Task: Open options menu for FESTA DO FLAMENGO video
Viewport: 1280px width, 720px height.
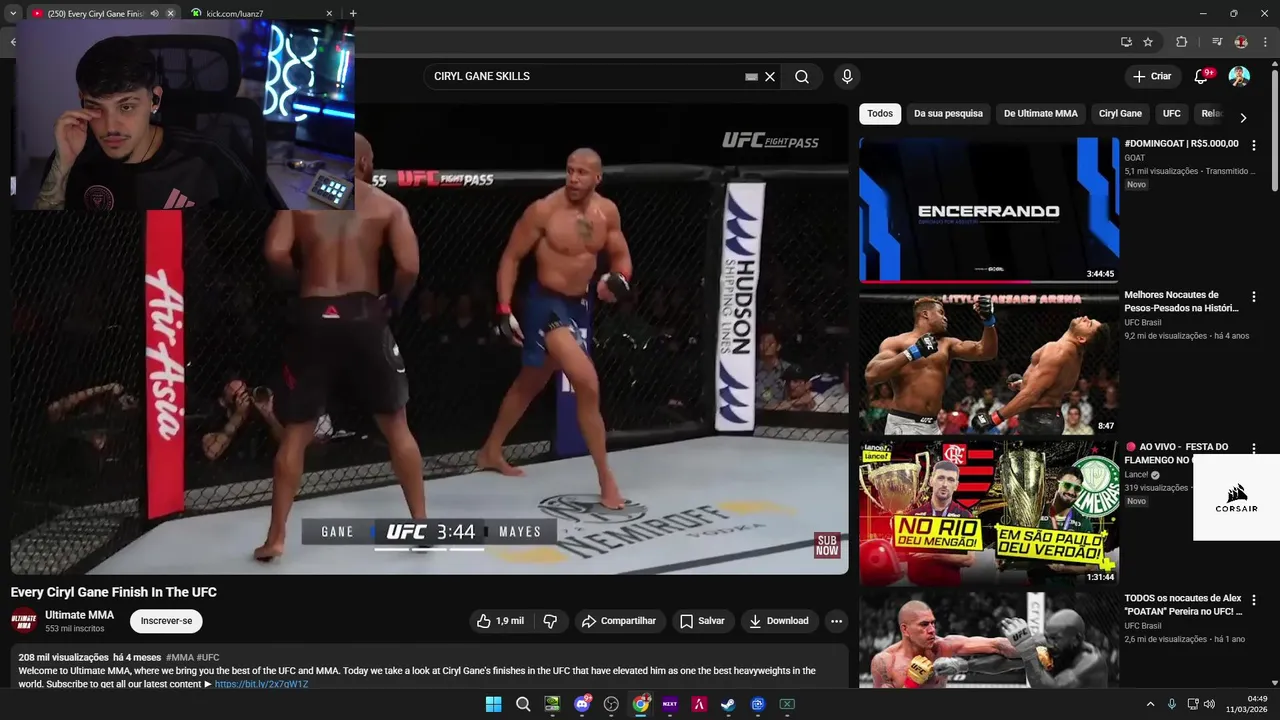Action: point(1254,448)
